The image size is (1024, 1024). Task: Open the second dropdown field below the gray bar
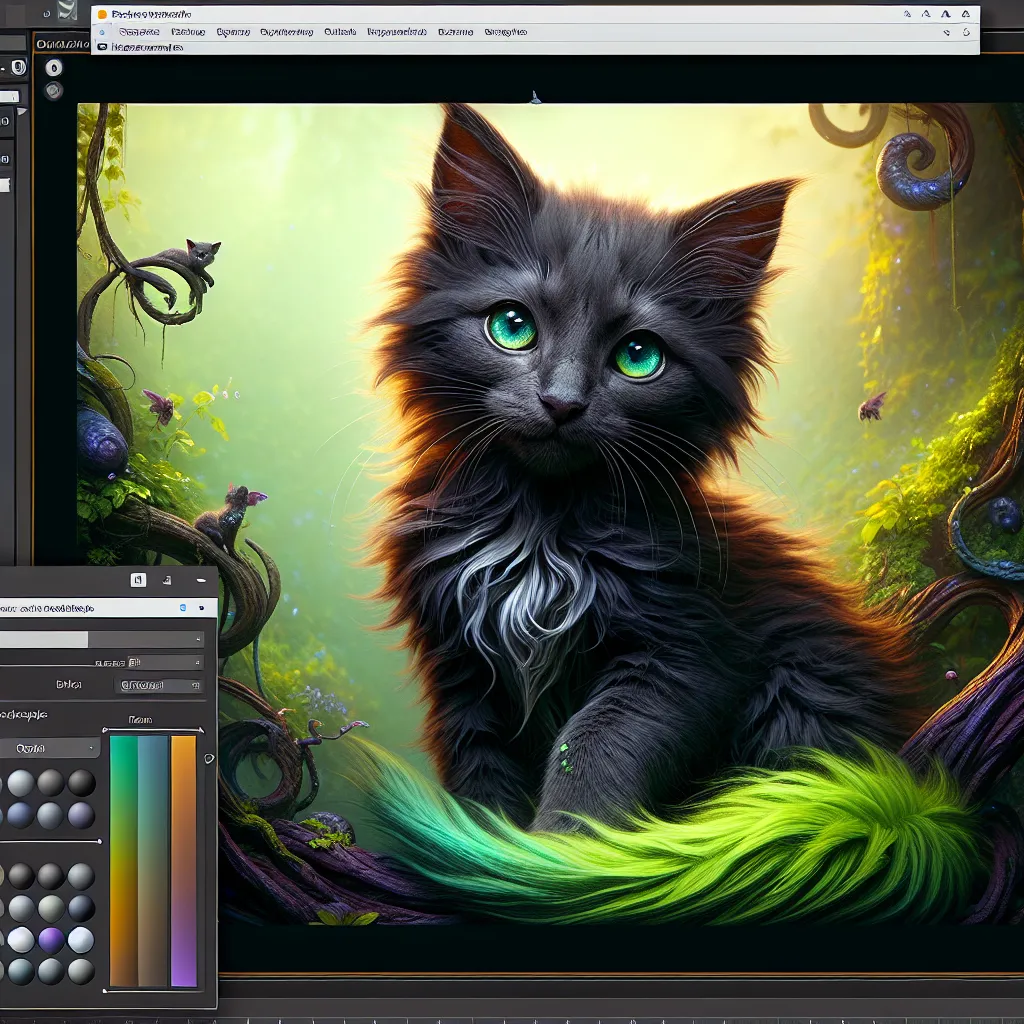coord(160,686)
